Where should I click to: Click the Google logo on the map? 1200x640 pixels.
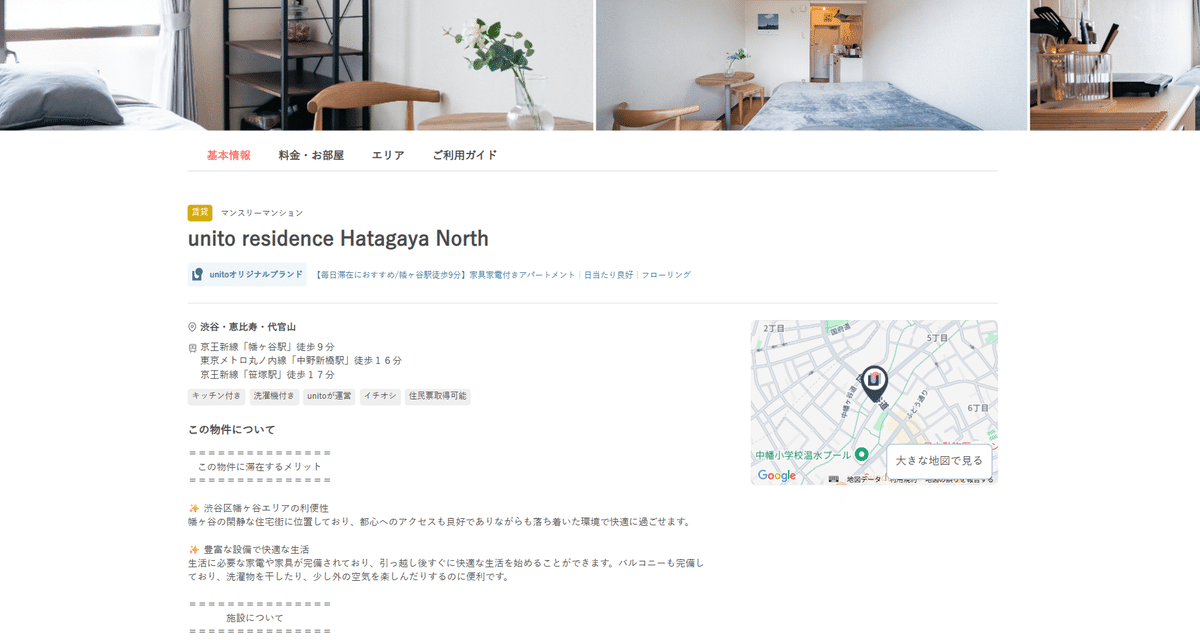(777, 476)
